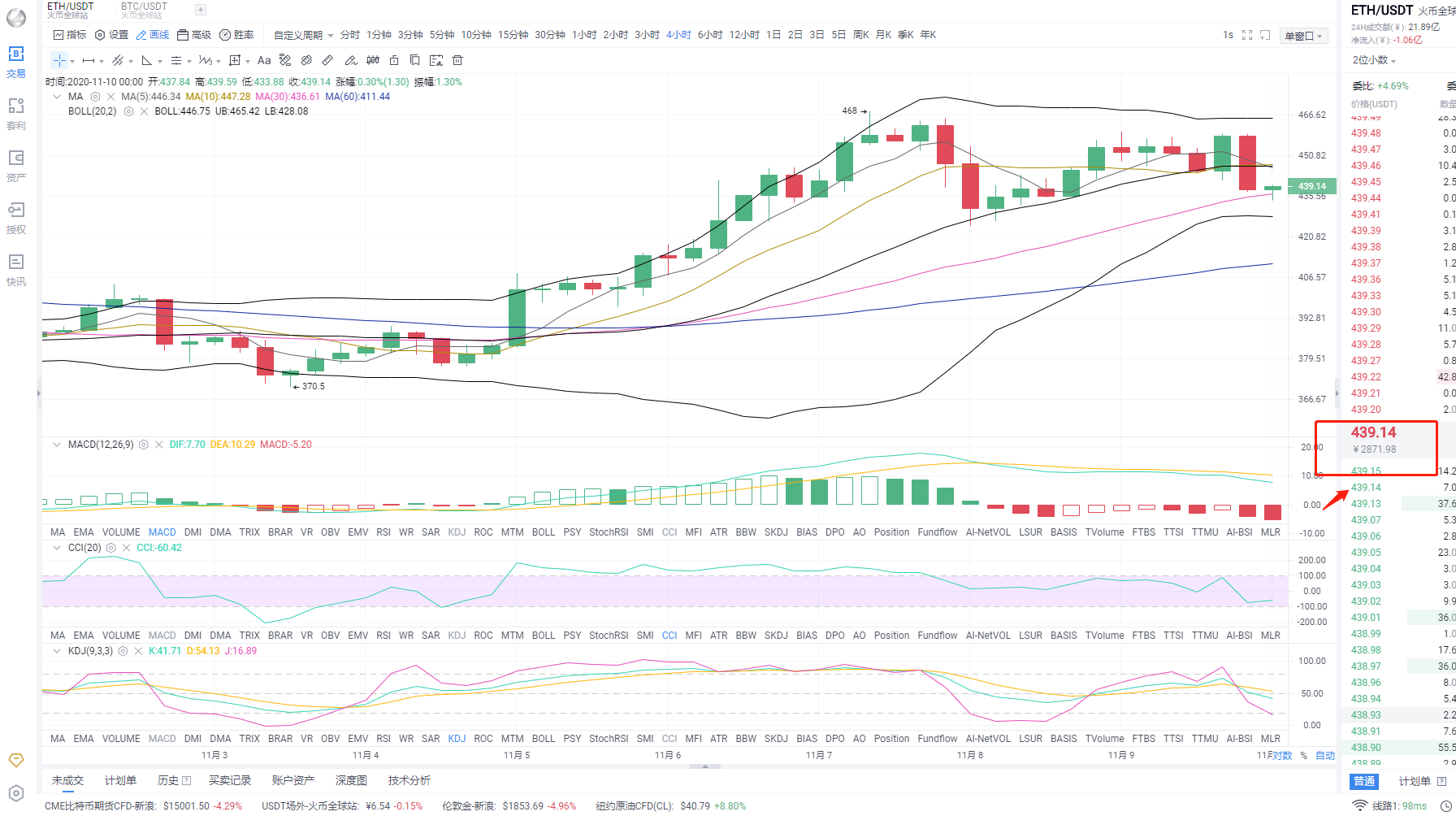Open the 深度图 depth chart tab

(x=350, y=779)
